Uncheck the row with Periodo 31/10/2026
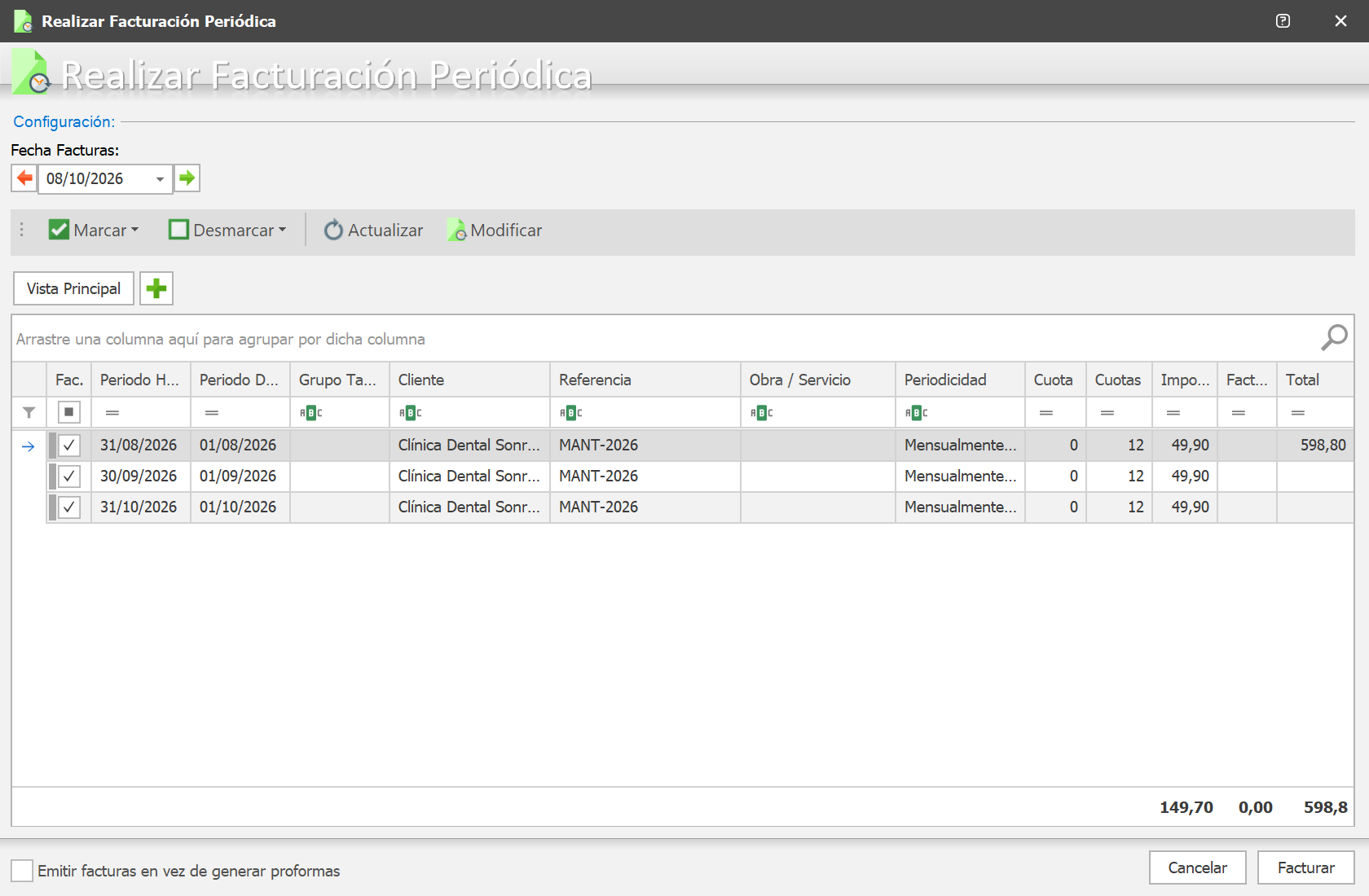 pyautogui.click(x=69, y=507)
